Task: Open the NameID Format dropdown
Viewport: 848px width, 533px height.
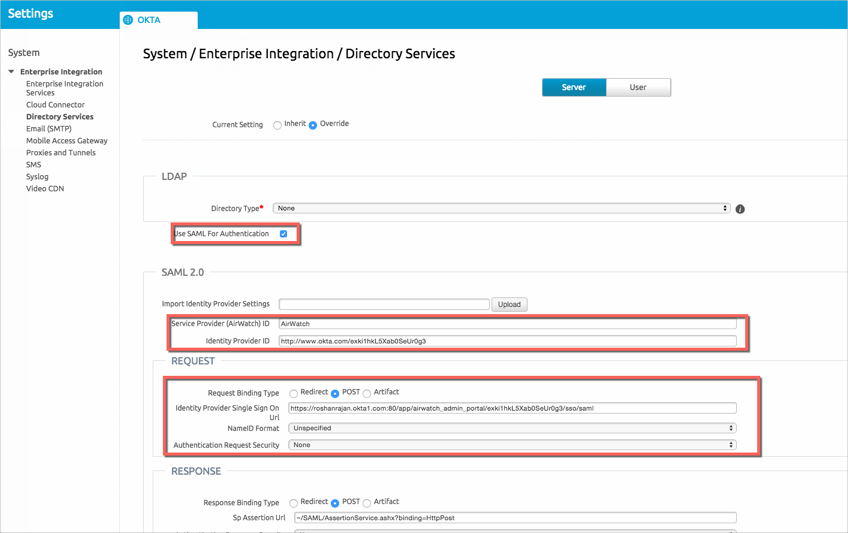Action: 512,428
